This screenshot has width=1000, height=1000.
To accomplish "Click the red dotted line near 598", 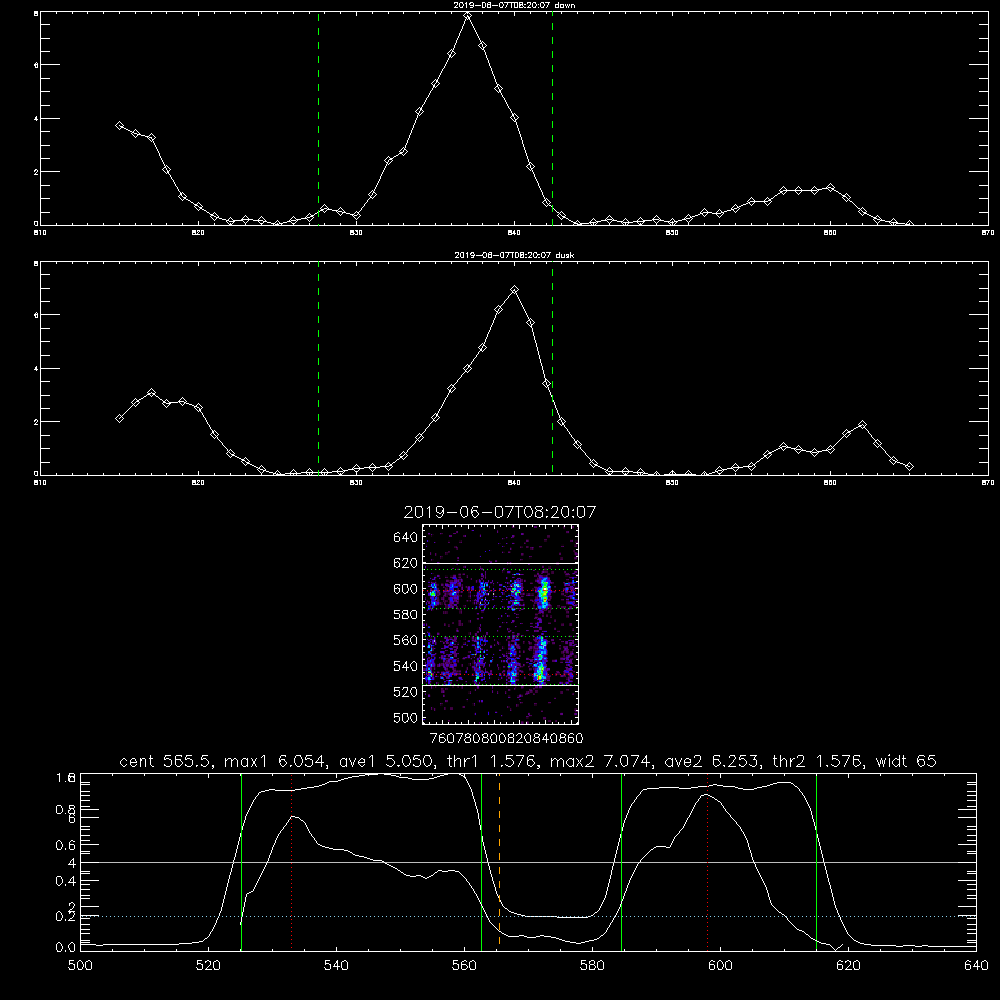I will coord(707,861).
